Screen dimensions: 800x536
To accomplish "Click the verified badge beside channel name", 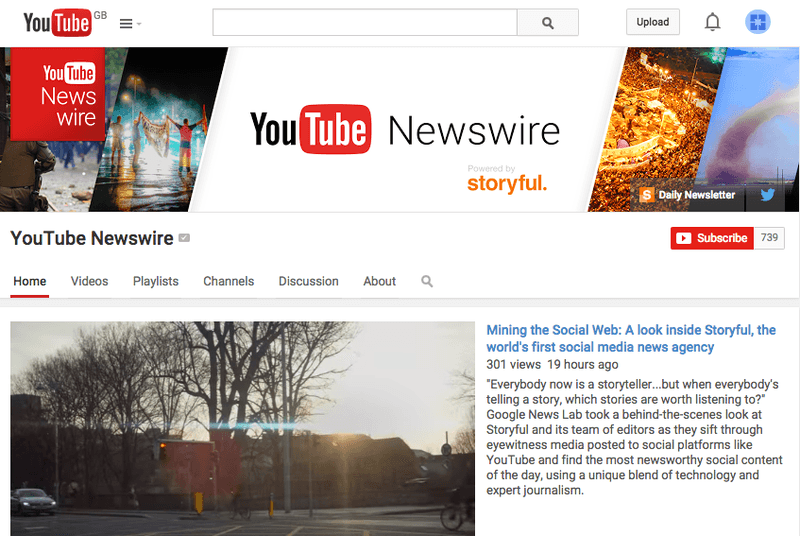I will click(x=184, y=238).
